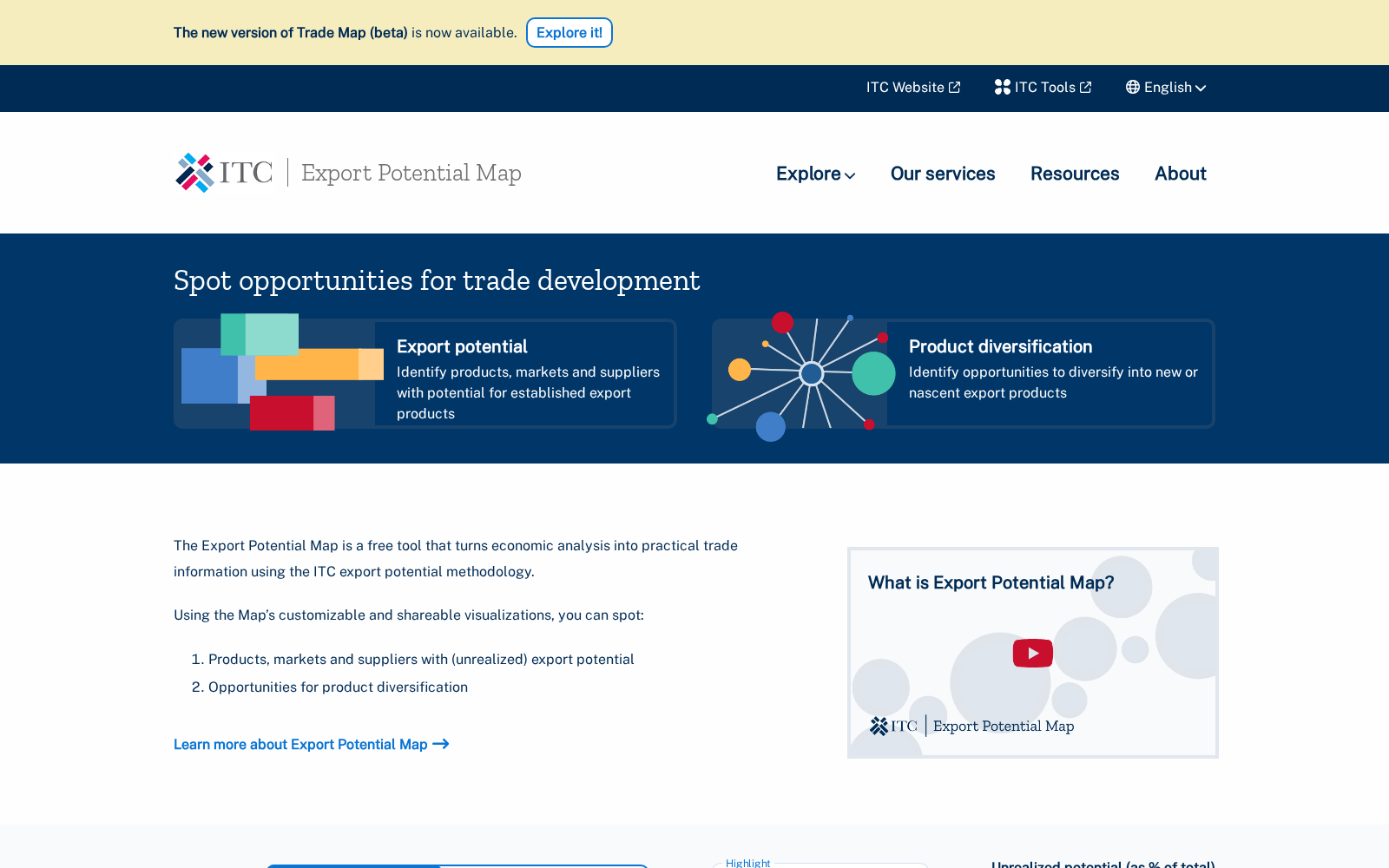
Task: Click the external-link icon beside ITC Website
Action: coord(954,88)
